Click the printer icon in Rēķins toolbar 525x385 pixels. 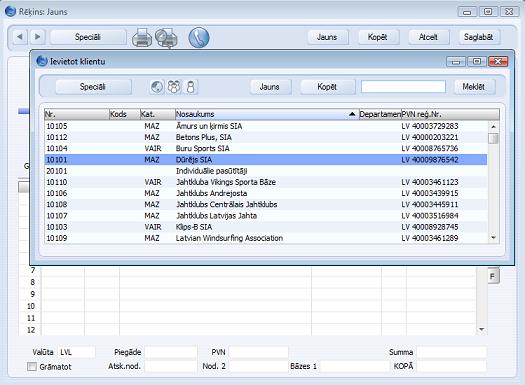[x=142, y=37]
